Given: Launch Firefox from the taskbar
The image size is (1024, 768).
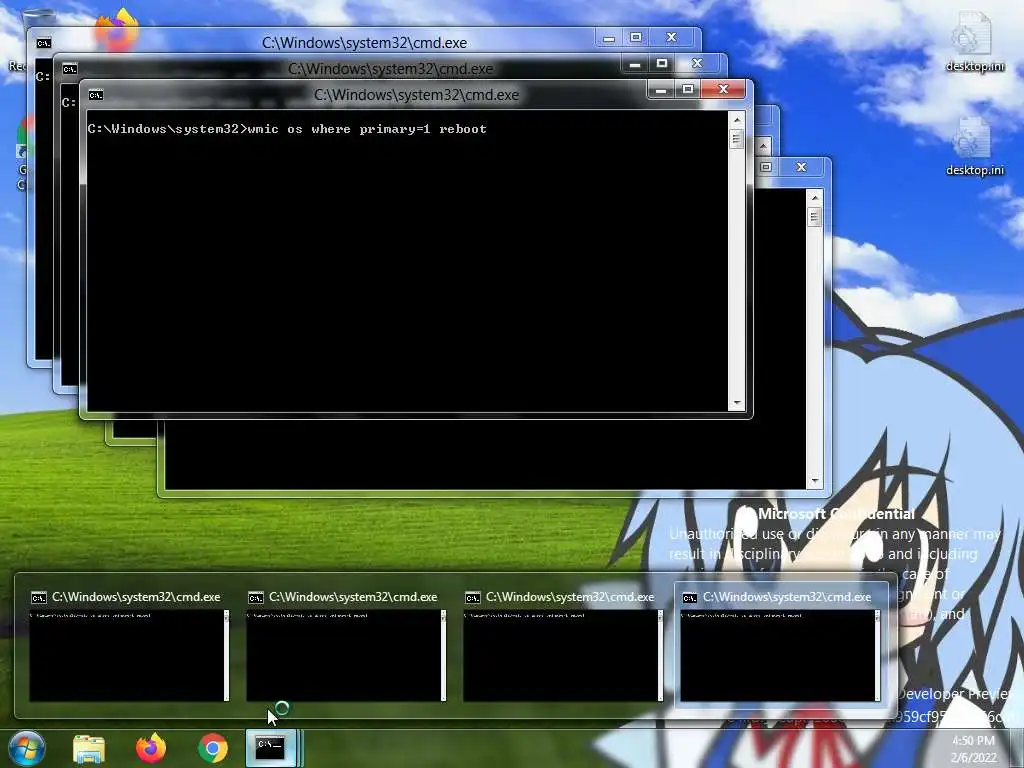Looking at the screenshot, I should point(151,748).
